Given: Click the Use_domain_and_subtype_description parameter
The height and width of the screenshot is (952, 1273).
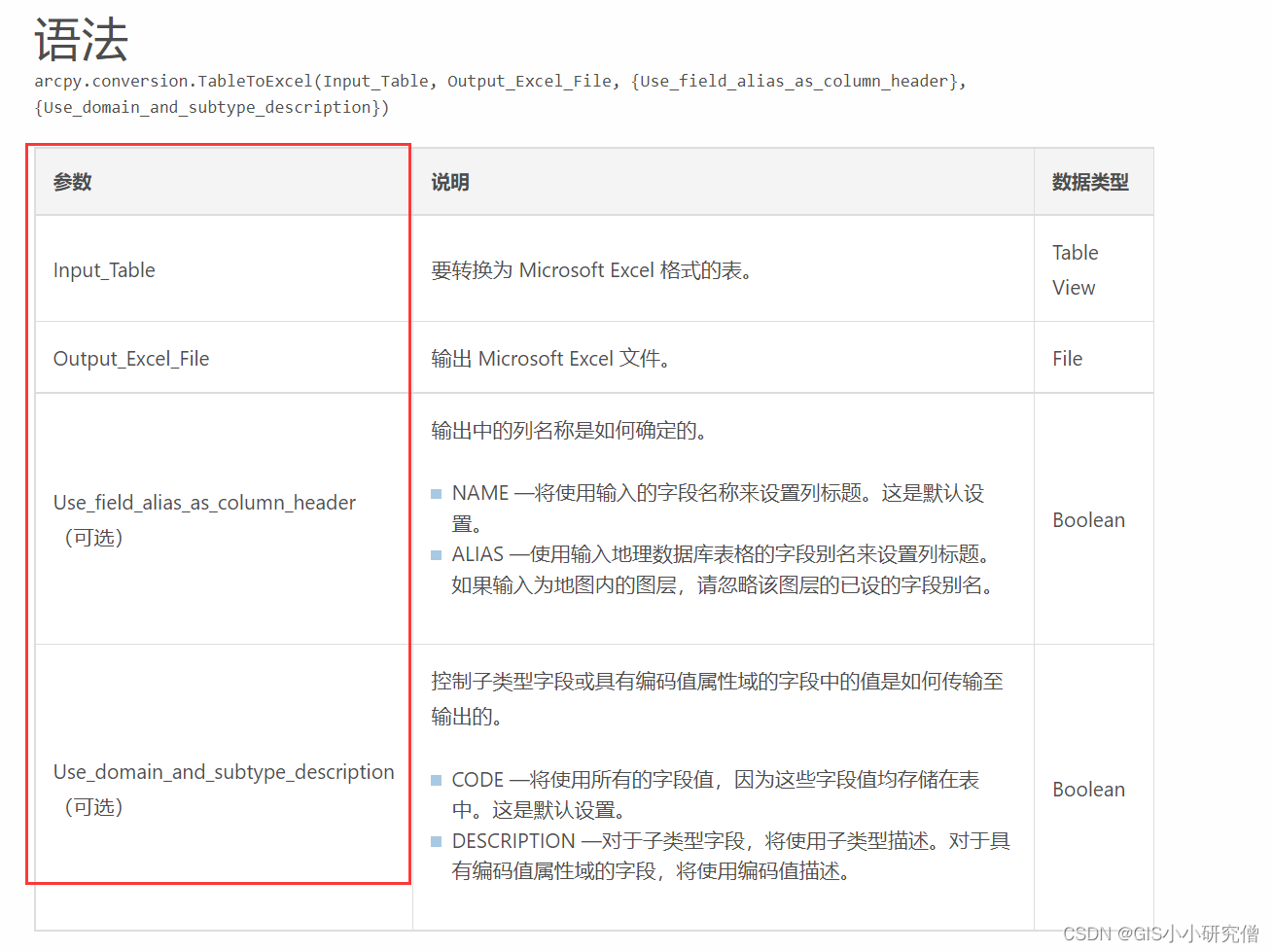Looking at the screenshot, I should (x=223, y=772).
